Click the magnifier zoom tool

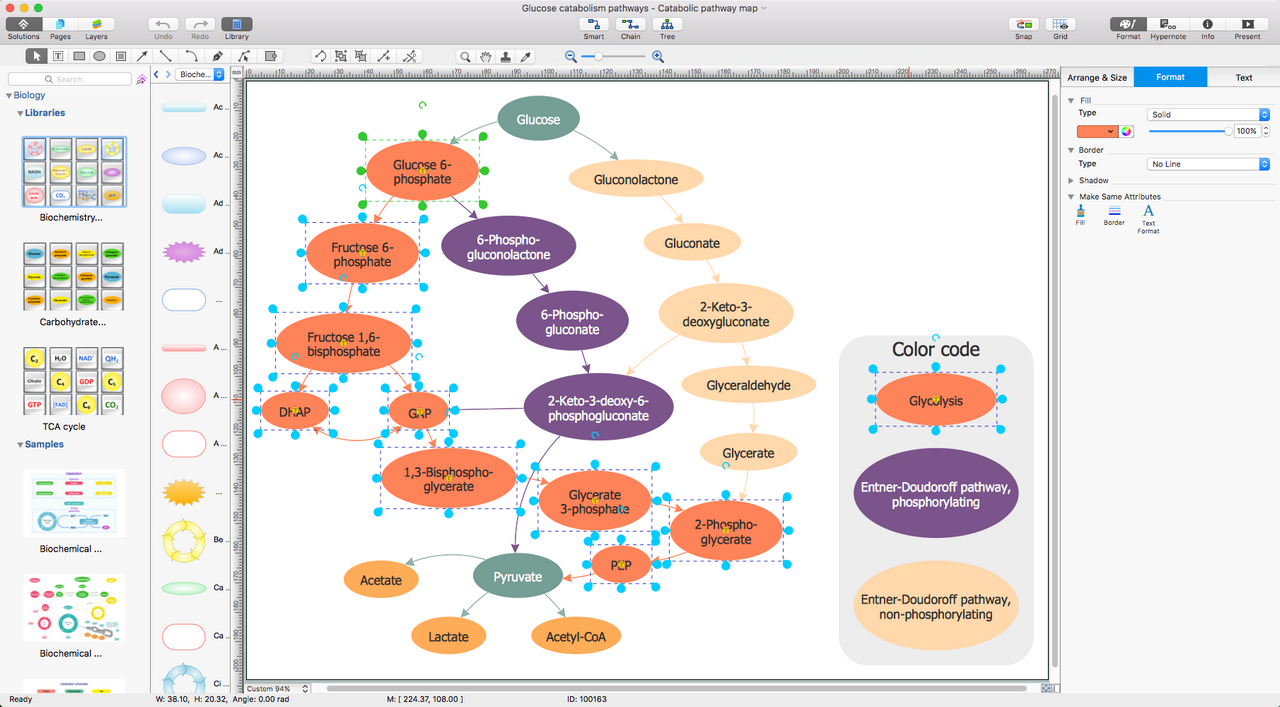[x=465, y=56]
